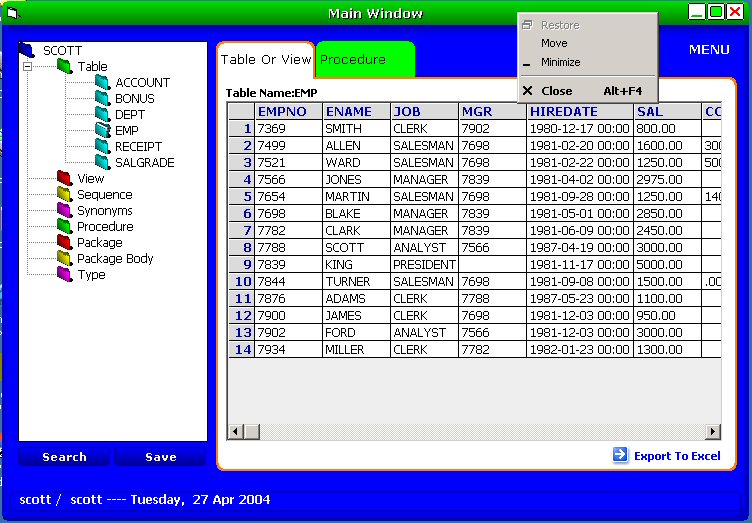The image size is (752, 523).
Task: Click the yellow Sequence folder icon
Action: tap(64, 194)
